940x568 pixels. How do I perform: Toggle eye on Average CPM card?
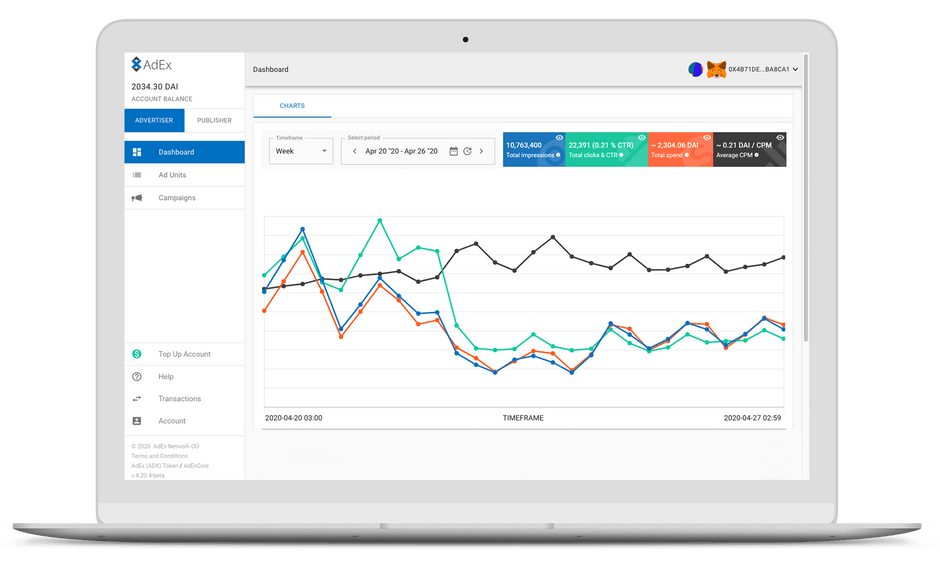tap(780, 138)
